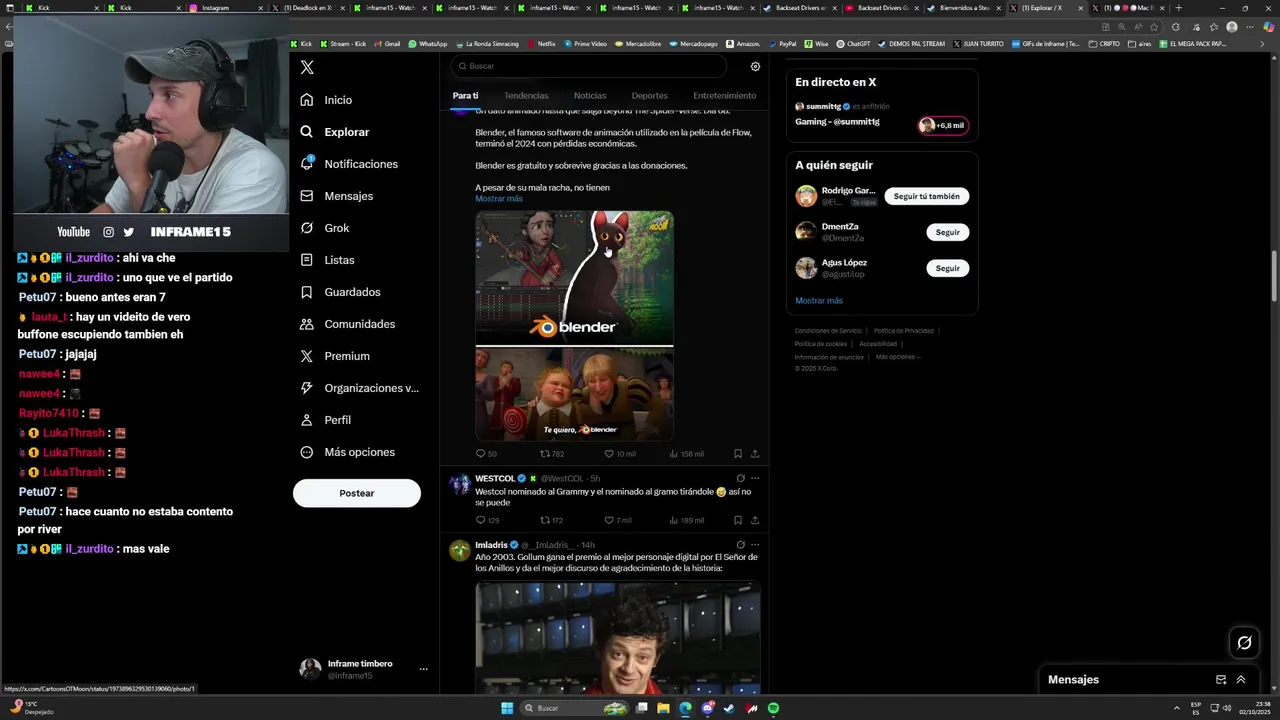Viewport: 1280px width, 720px height.
Task: Open Organizaciones verificadas in the sidebar
Action: [359, 388]
